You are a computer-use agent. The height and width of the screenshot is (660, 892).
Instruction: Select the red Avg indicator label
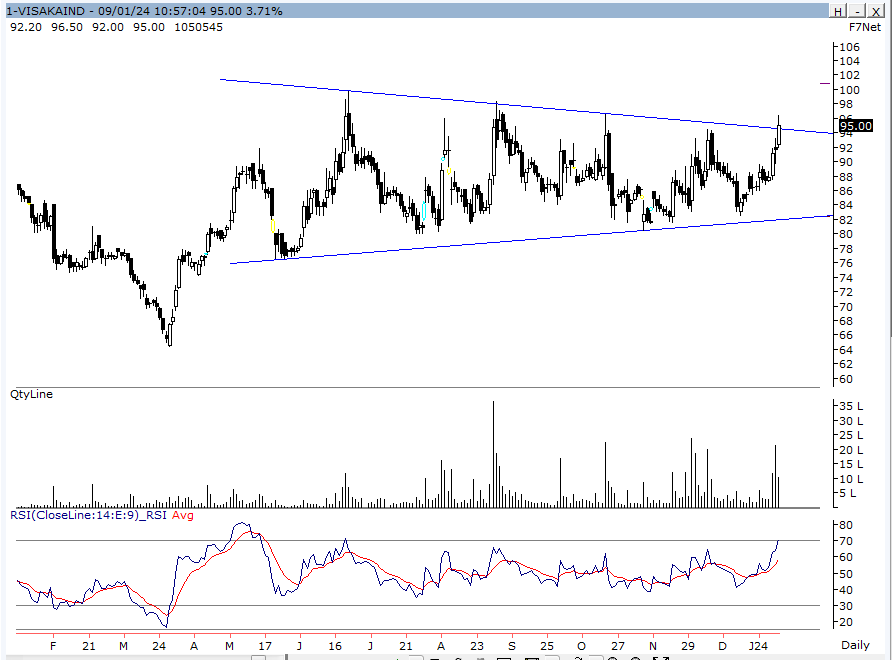tap(183, 515)
